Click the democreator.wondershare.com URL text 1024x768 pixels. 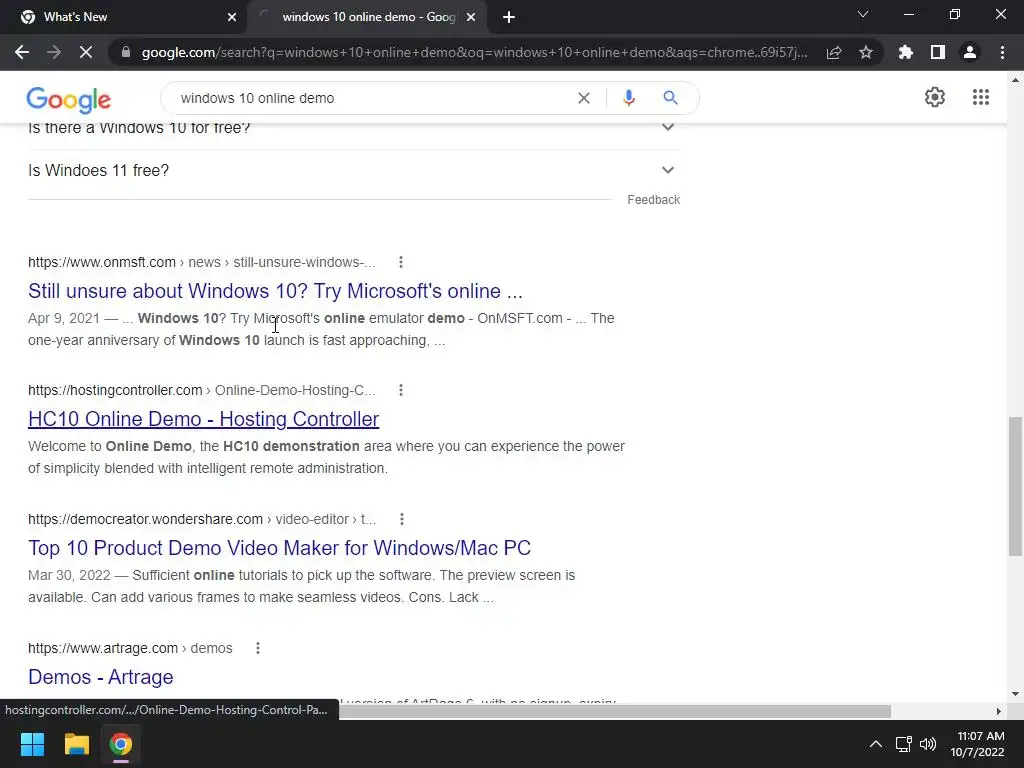point(202,519)
